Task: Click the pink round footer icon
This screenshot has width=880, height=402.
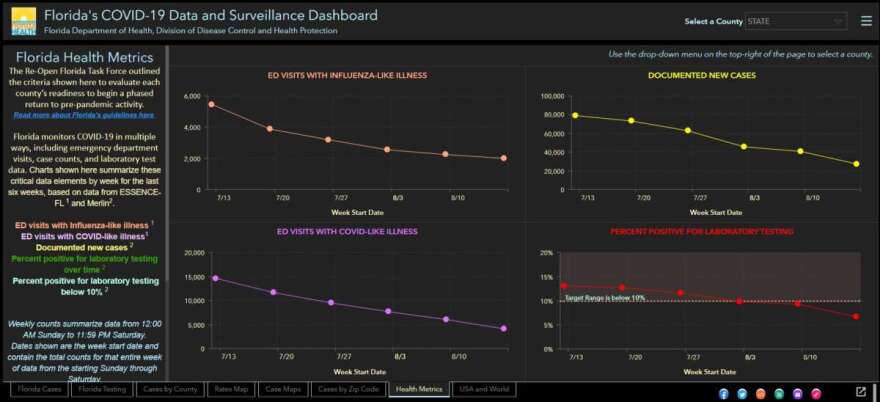Action: (x=816, y=393)
